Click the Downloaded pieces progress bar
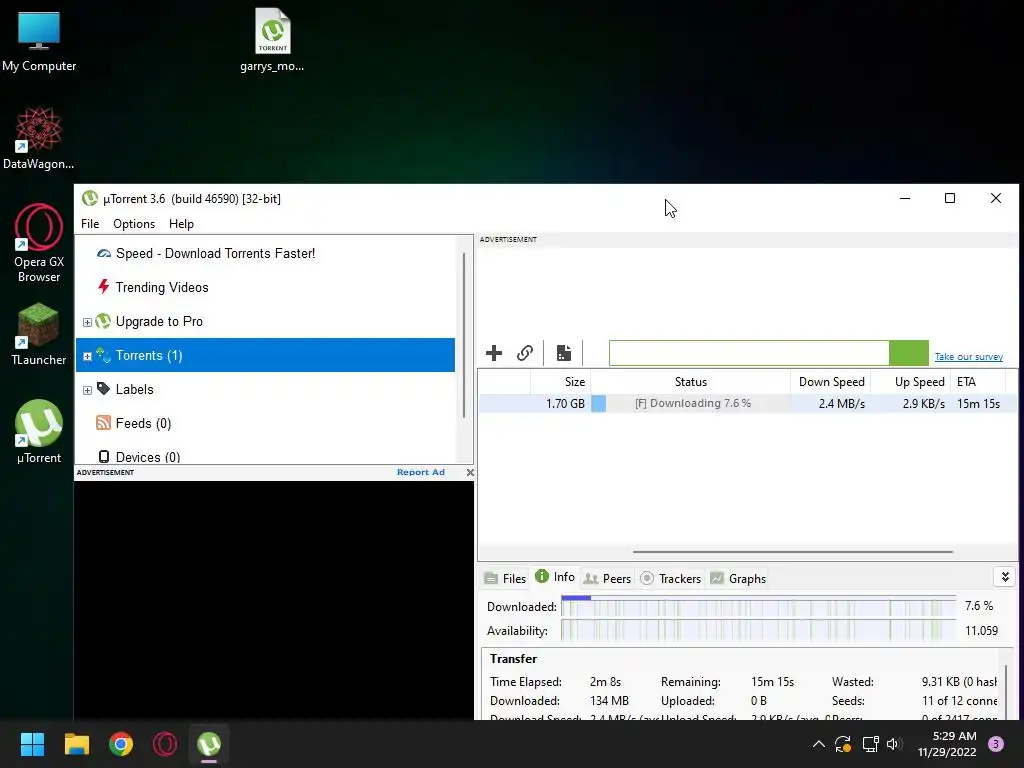 tap(758, 607)
